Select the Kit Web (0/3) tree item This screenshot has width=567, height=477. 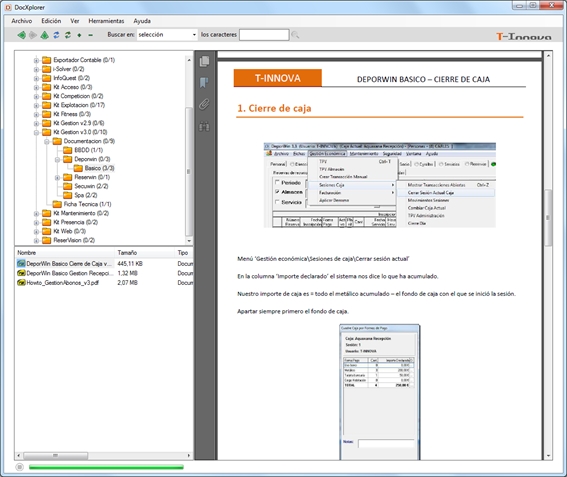[x=69, y=231]
